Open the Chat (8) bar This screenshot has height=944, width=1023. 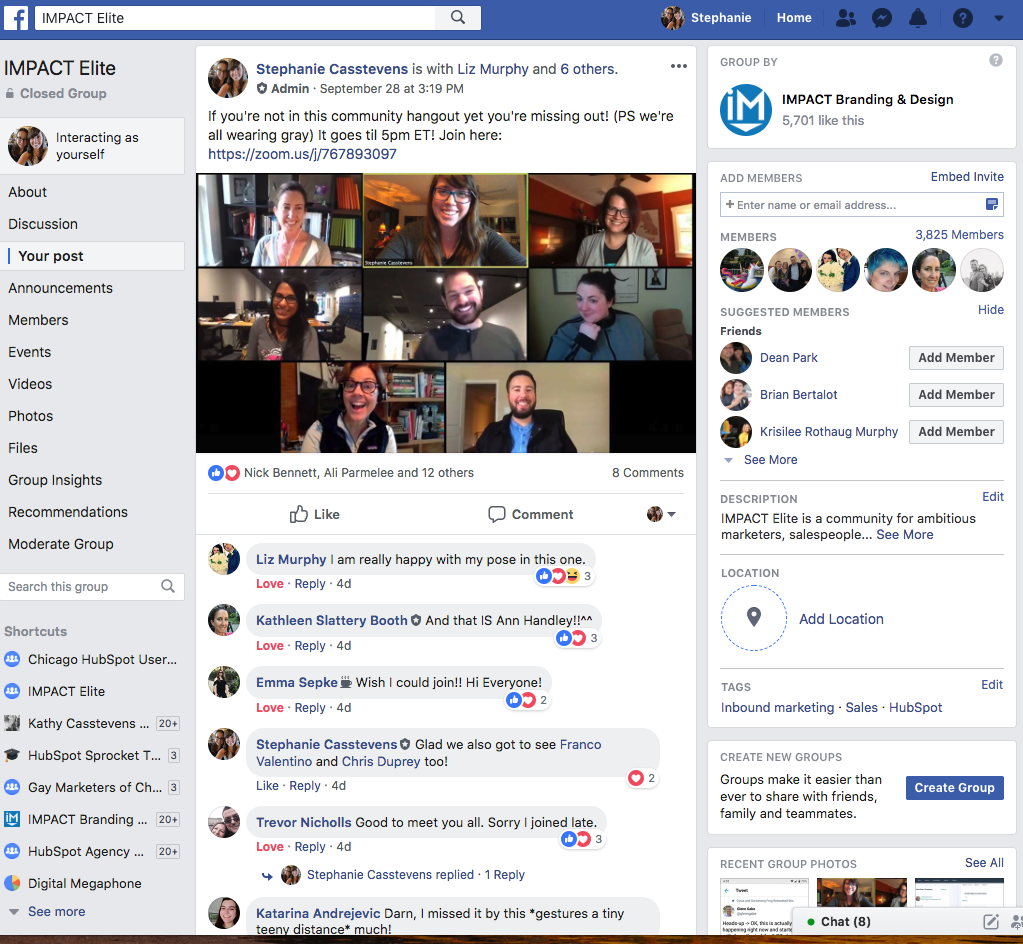846,921
